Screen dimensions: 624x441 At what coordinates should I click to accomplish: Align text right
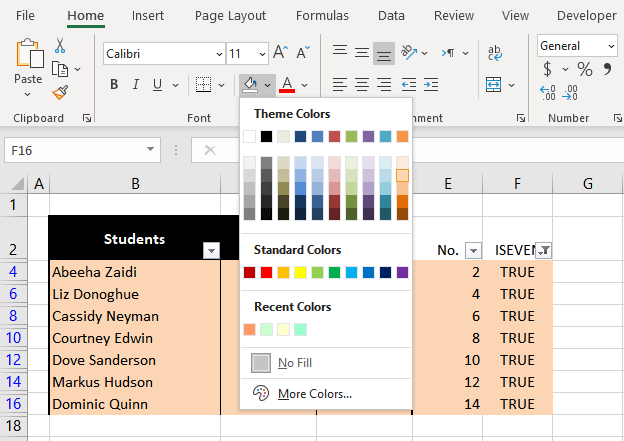pyautogui.click(x=384, y=84)
